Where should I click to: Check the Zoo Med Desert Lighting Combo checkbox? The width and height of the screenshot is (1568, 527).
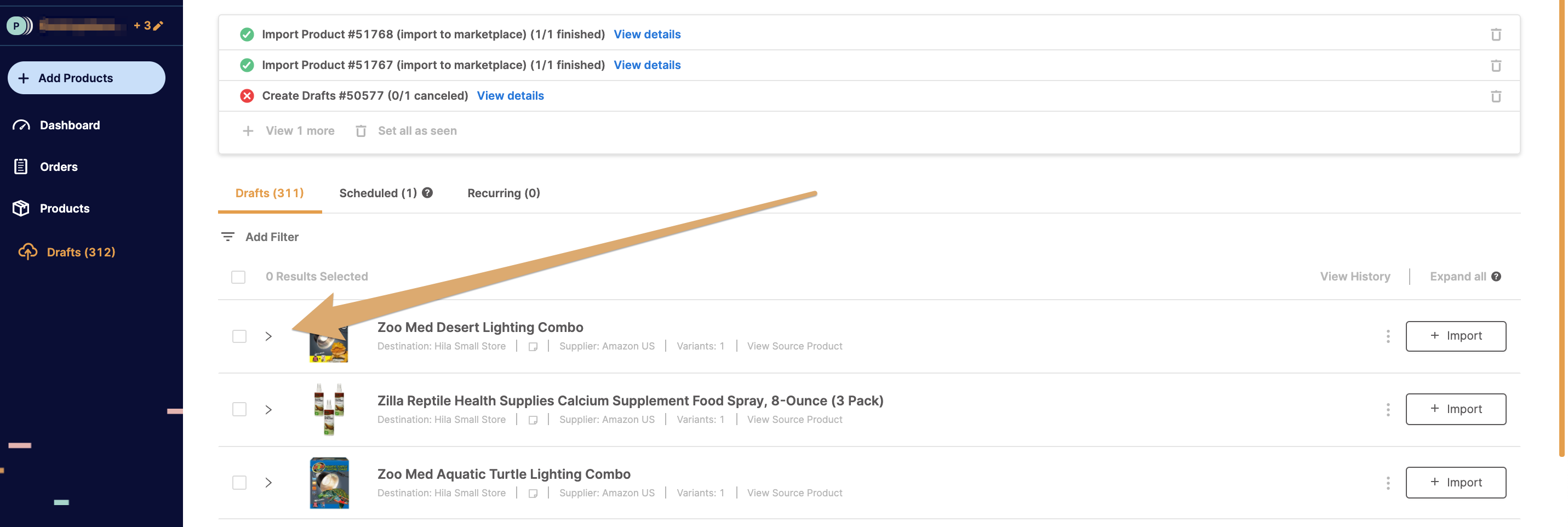[239, 336]
